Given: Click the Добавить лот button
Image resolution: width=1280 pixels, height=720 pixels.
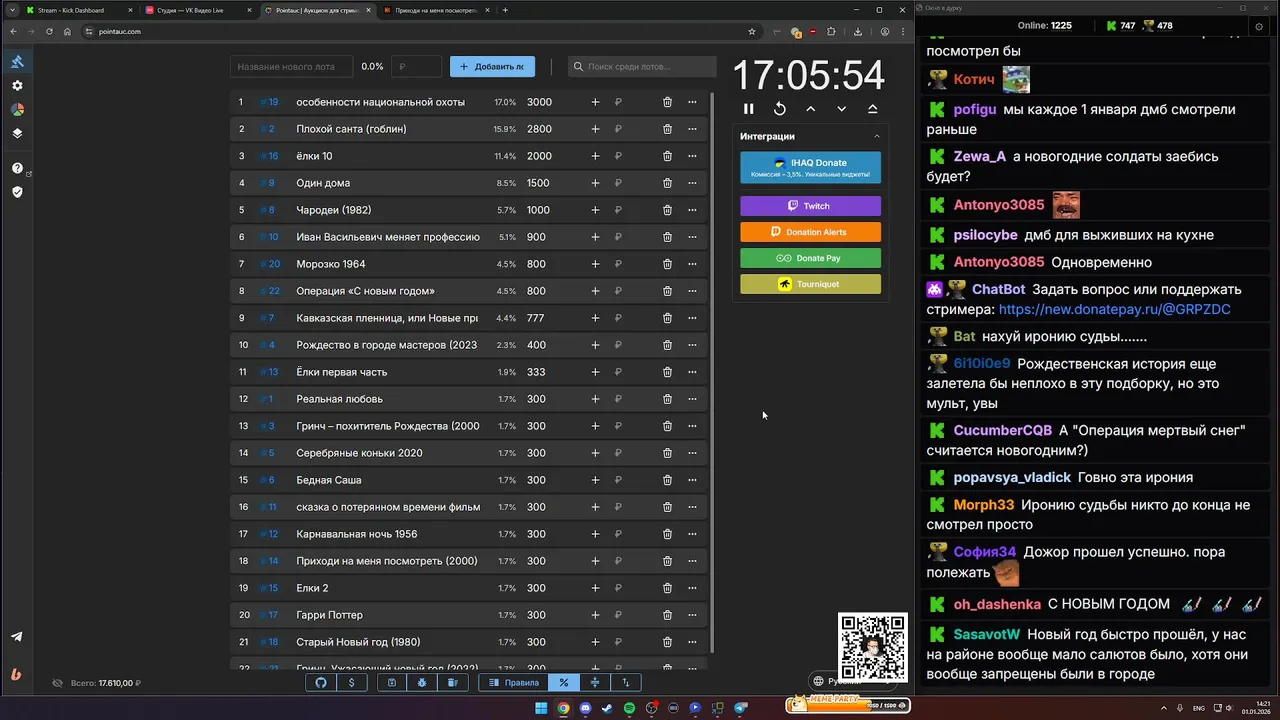Looking at the screenshot, I should pyautogui.click(x=492, y=67).
